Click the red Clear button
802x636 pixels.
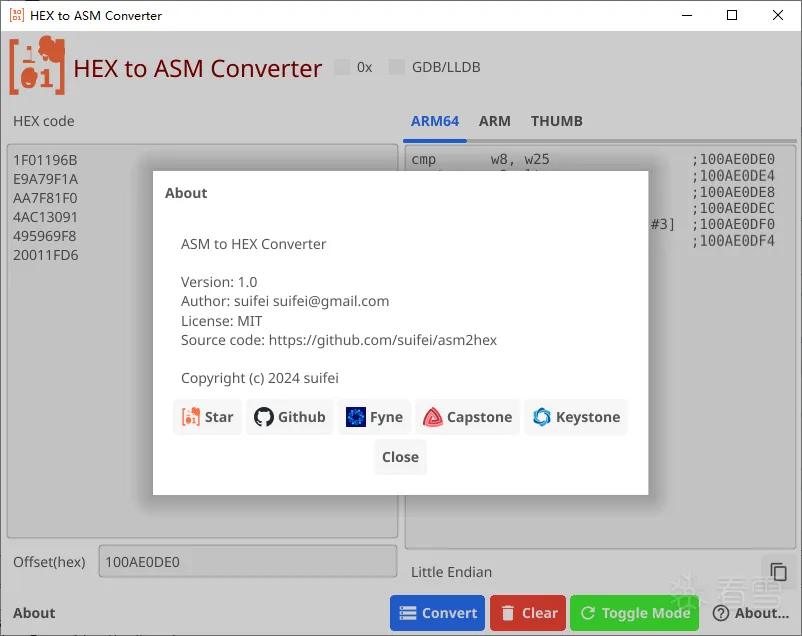coord(528,612)
